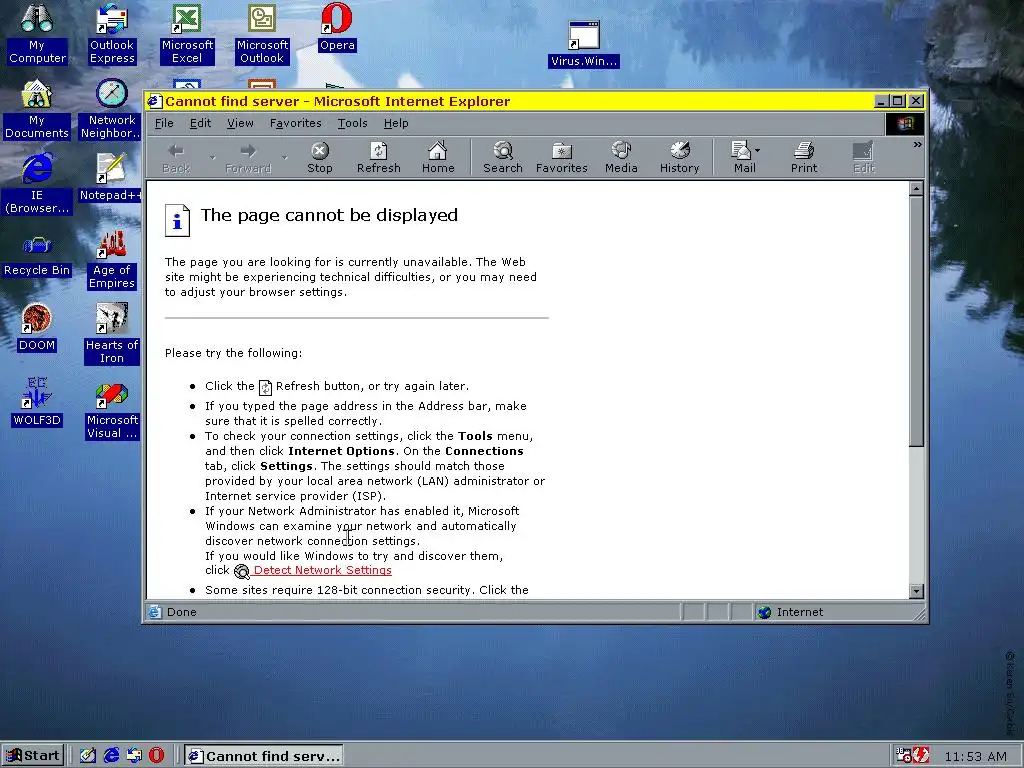The height and width of the screenshot is (768, 1024).
Task: Click the red system tray icon
Action: tap(921, 755)
